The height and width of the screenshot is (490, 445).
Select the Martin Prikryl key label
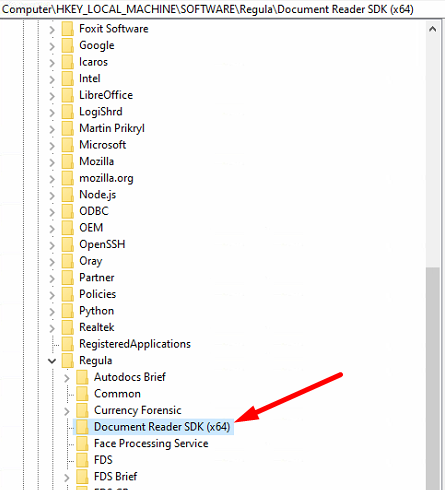[112, 128]
